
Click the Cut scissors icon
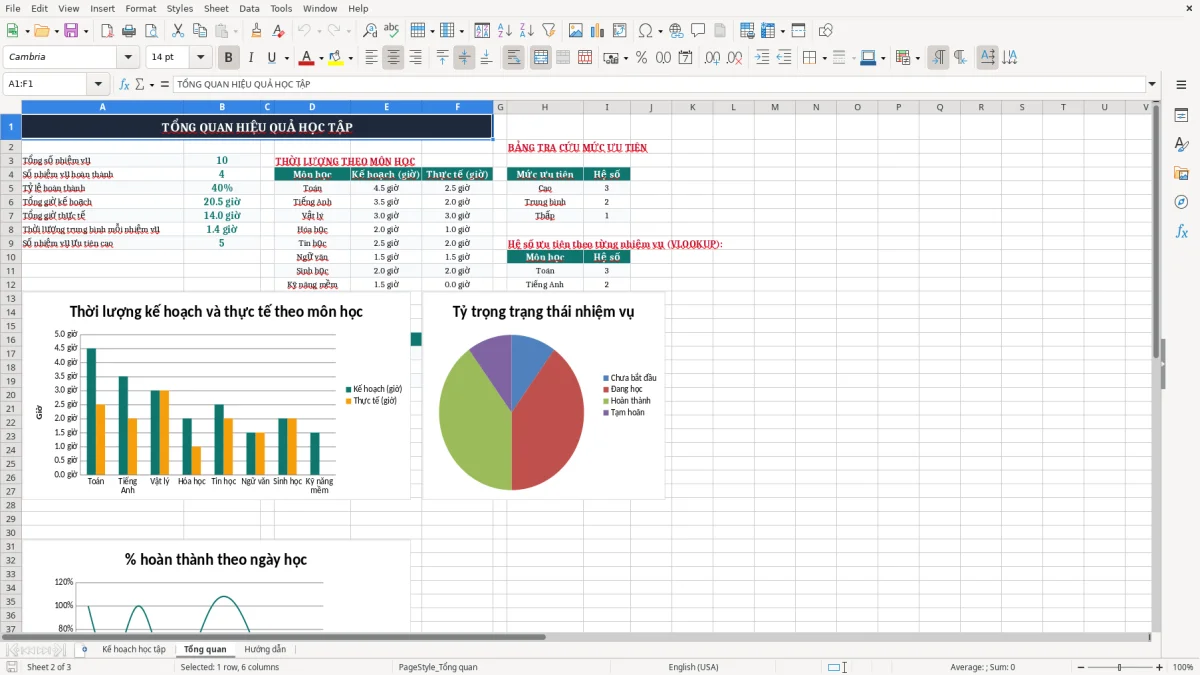pos(178,31)
